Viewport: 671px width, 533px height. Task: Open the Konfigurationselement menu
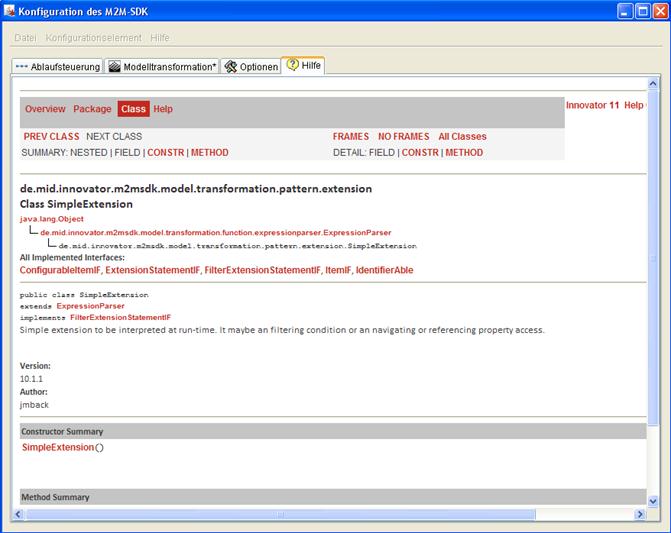pos(93,38)
